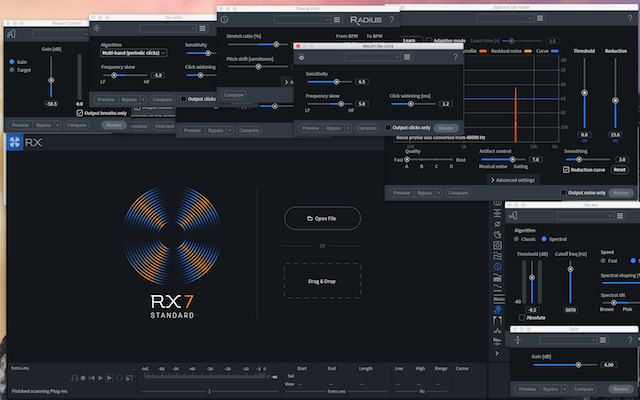This screenshot has height=400, width=640.
Task: Toggle Output clicks only in Mouth De-click
Action: (x=388, y=128)
